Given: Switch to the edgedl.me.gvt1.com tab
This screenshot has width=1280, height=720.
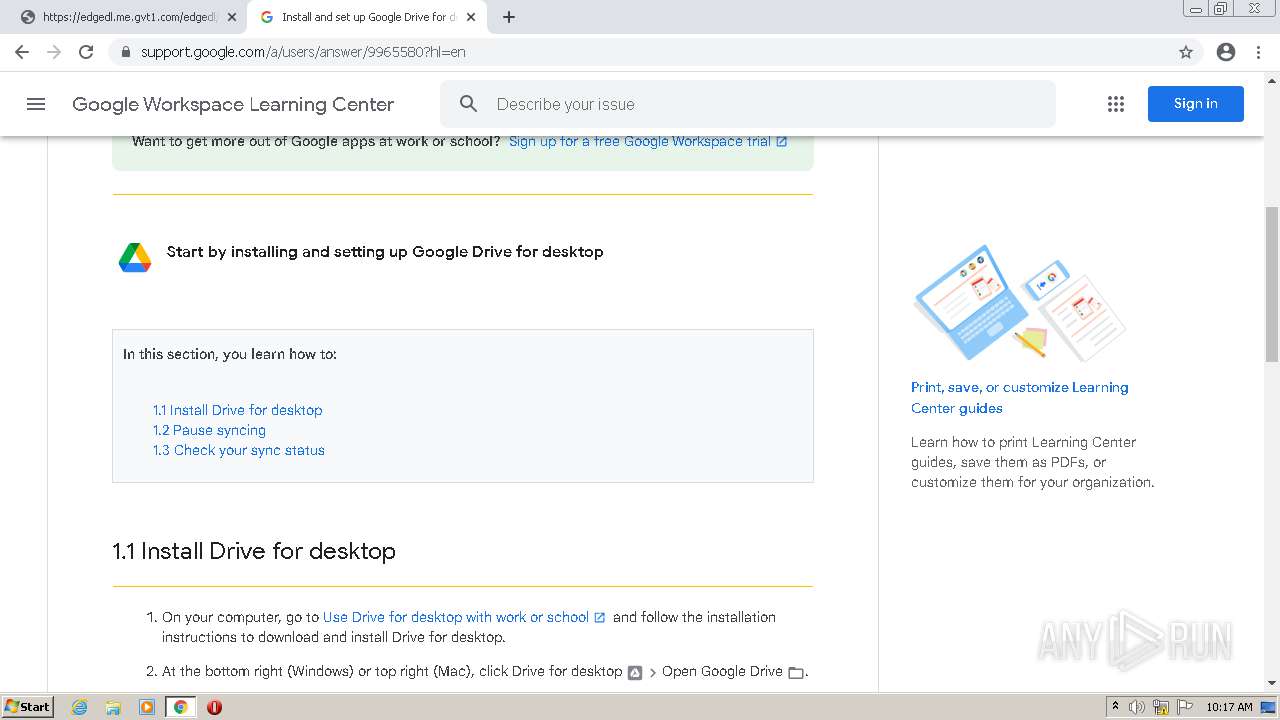Looking at the screenshot, I should 128,17.
